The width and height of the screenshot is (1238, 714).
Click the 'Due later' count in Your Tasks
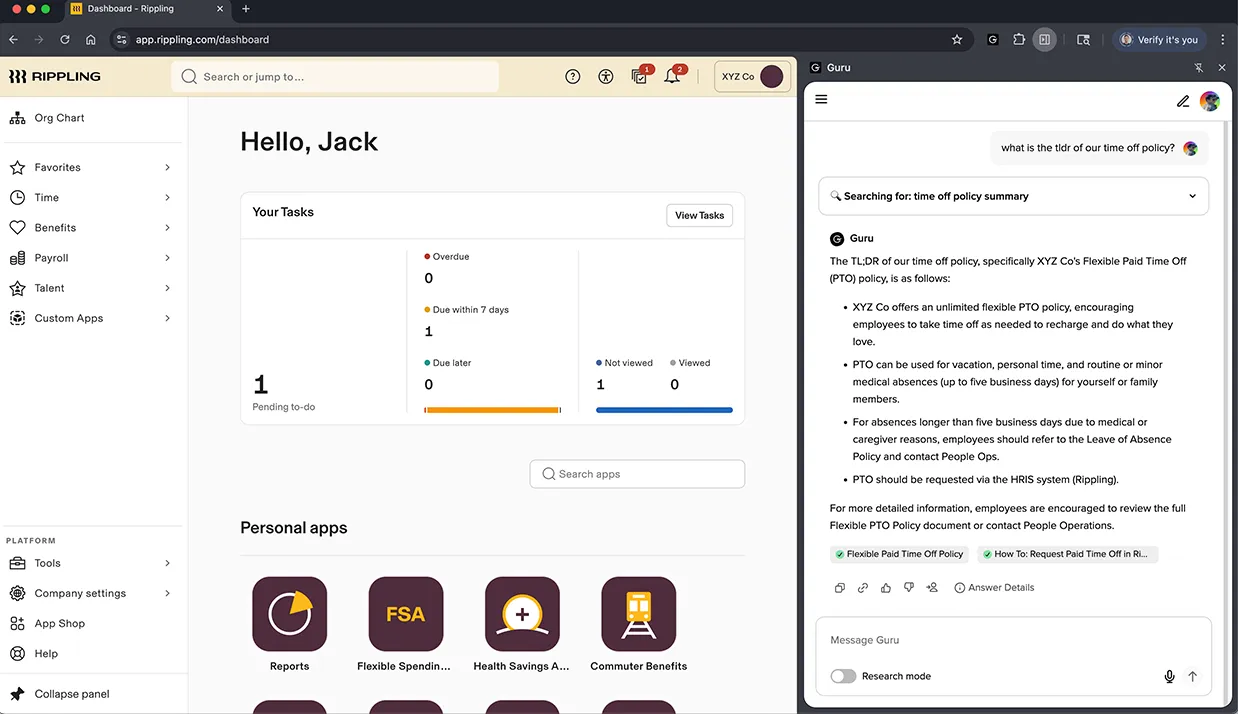[429, 385]
